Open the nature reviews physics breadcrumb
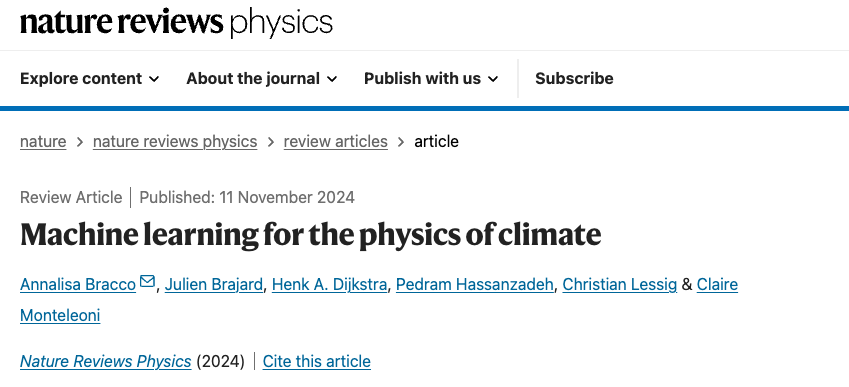The width and height of the screenshot is (849, 387). pos(175,142)
